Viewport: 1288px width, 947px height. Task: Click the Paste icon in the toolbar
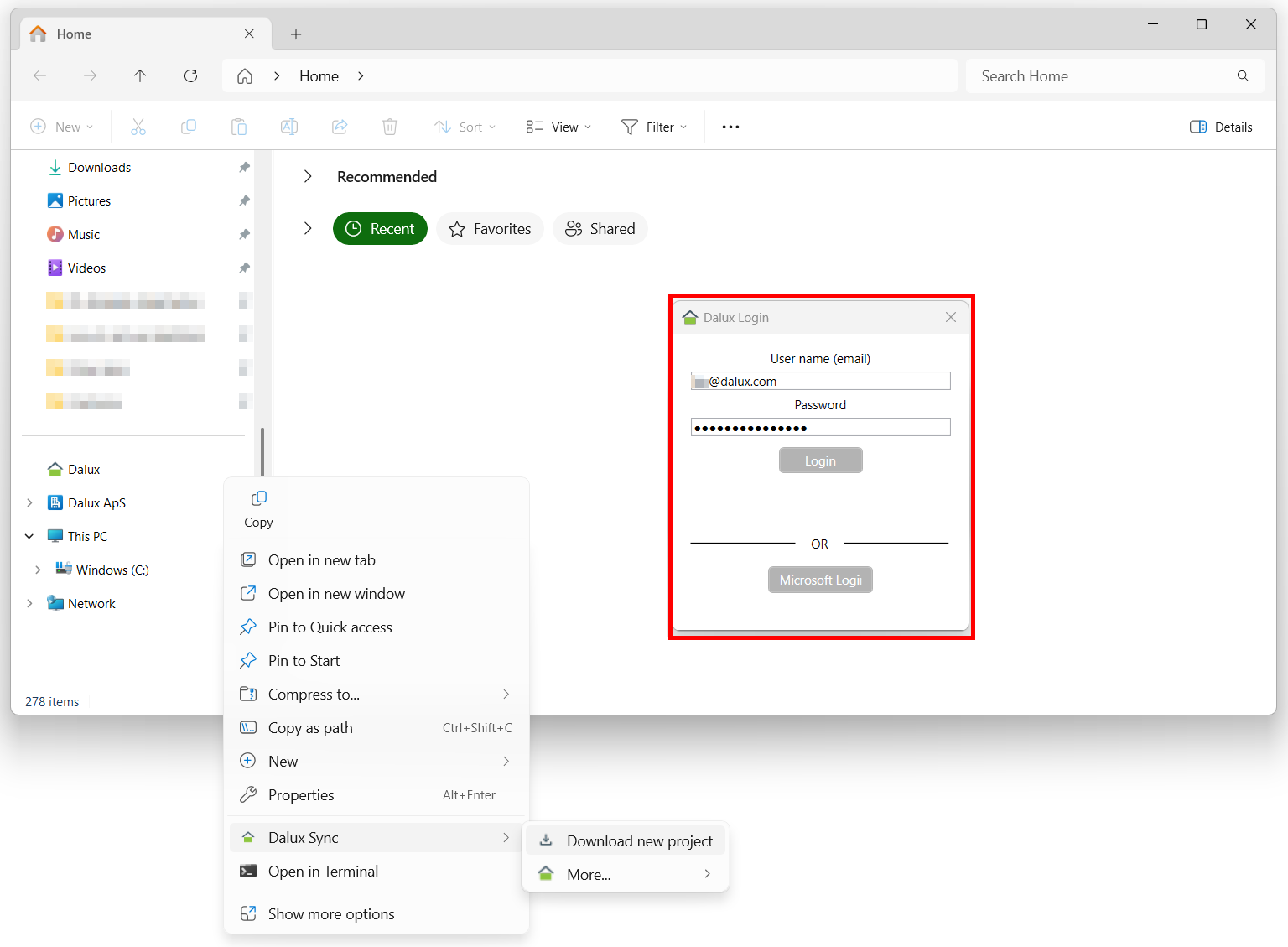[238, 126]
